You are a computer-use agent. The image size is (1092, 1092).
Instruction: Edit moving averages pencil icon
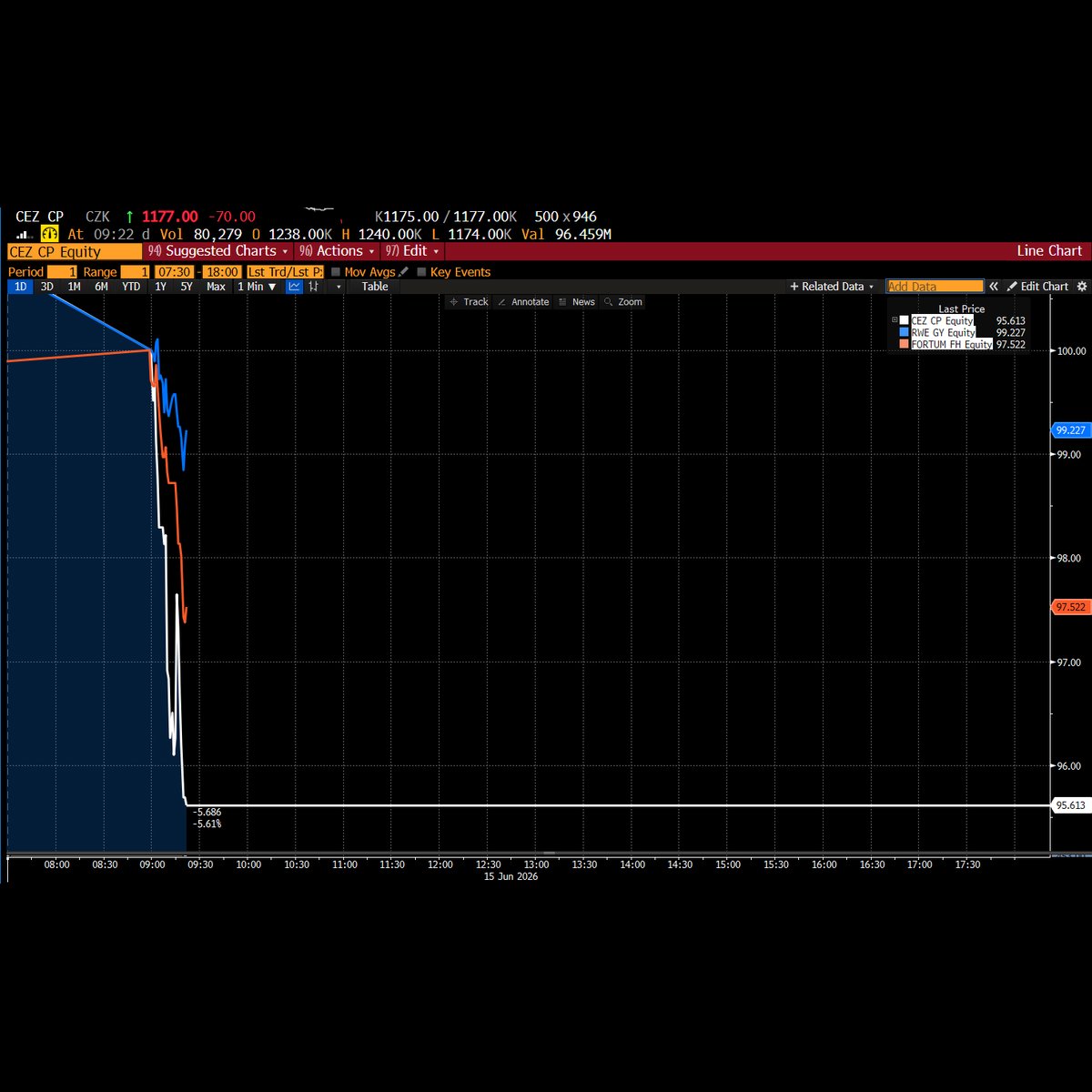[x=403, y=272]
